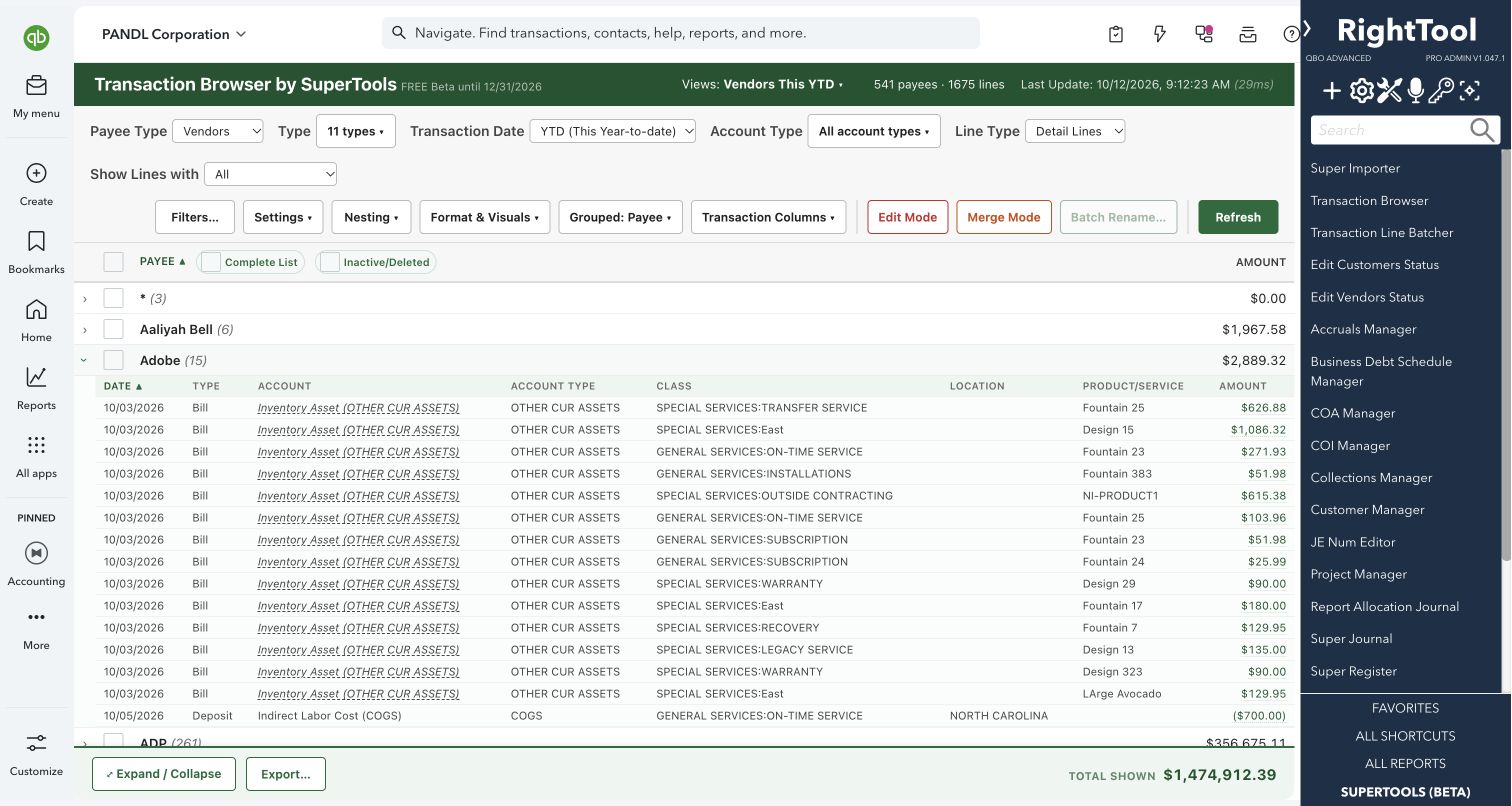The width and height of the screenshot is (1512, 806).
Task: Click the Edit Mode button
Action: (x=908, y=217)
